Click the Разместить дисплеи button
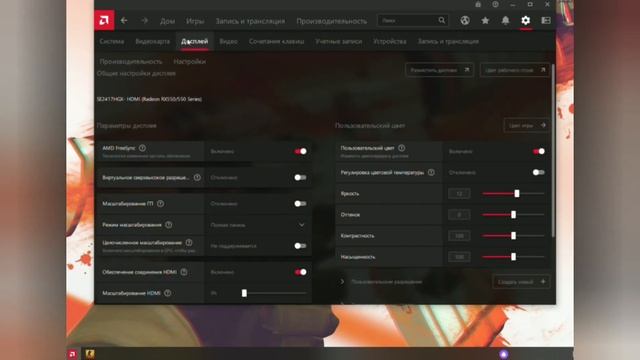 pos(440,70)
